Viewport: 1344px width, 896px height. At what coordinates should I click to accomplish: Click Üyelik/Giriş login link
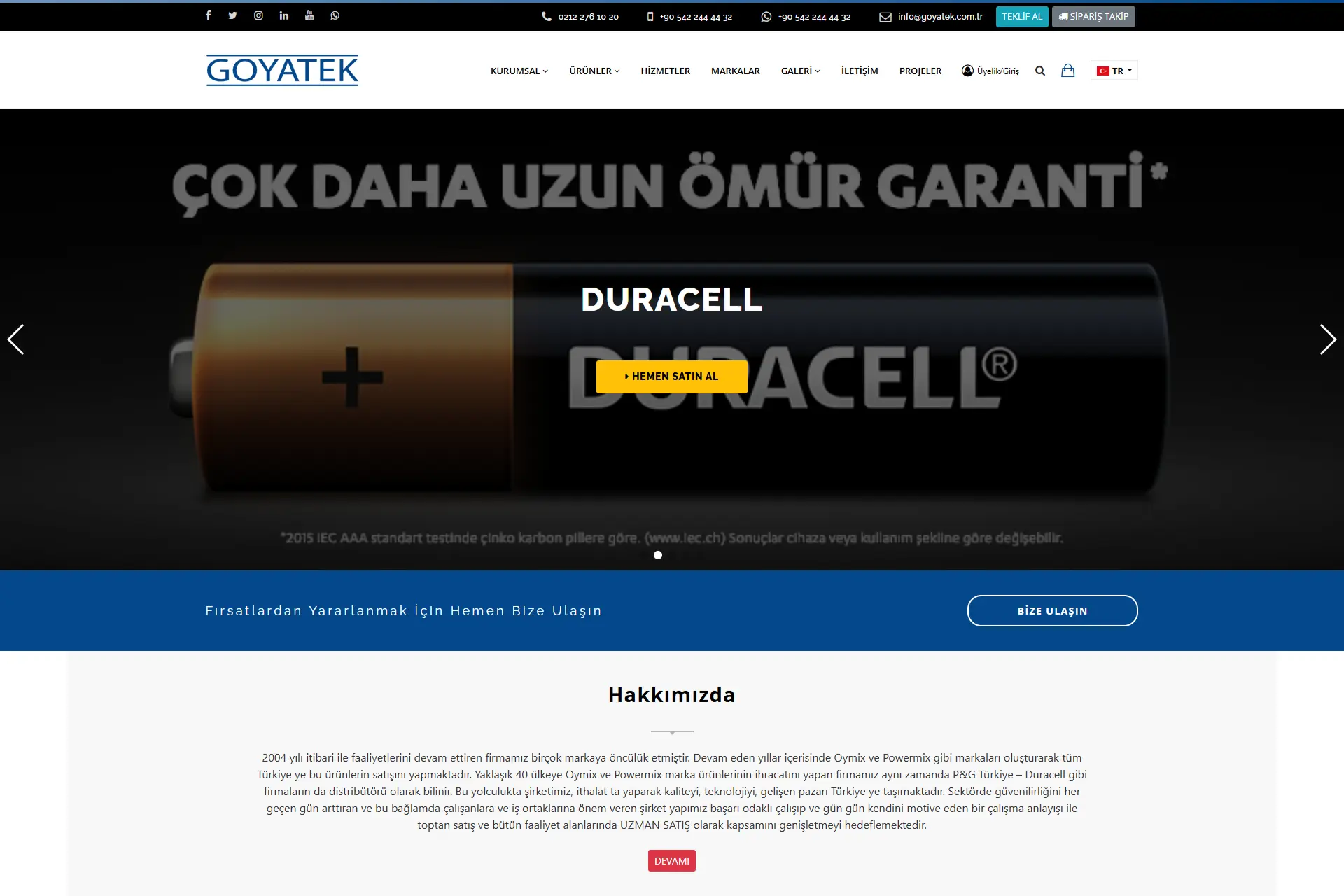tap(998, 71)
